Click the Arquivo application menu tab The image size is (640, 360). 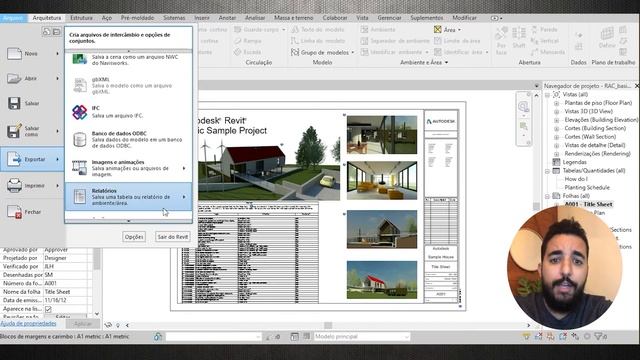(x=13, y=18)
